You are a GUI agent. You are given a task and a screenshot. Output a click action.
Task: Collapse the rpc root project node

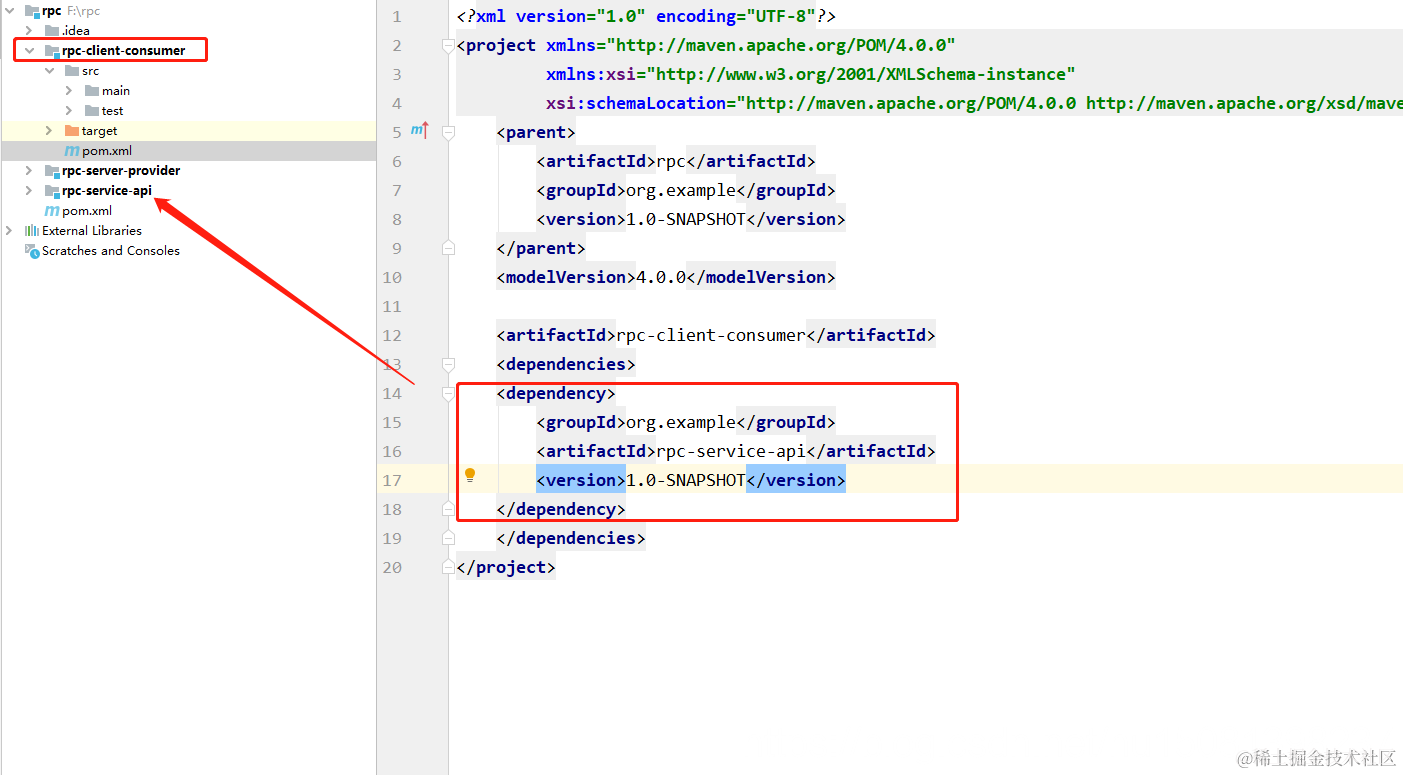[x=9, y=11]
